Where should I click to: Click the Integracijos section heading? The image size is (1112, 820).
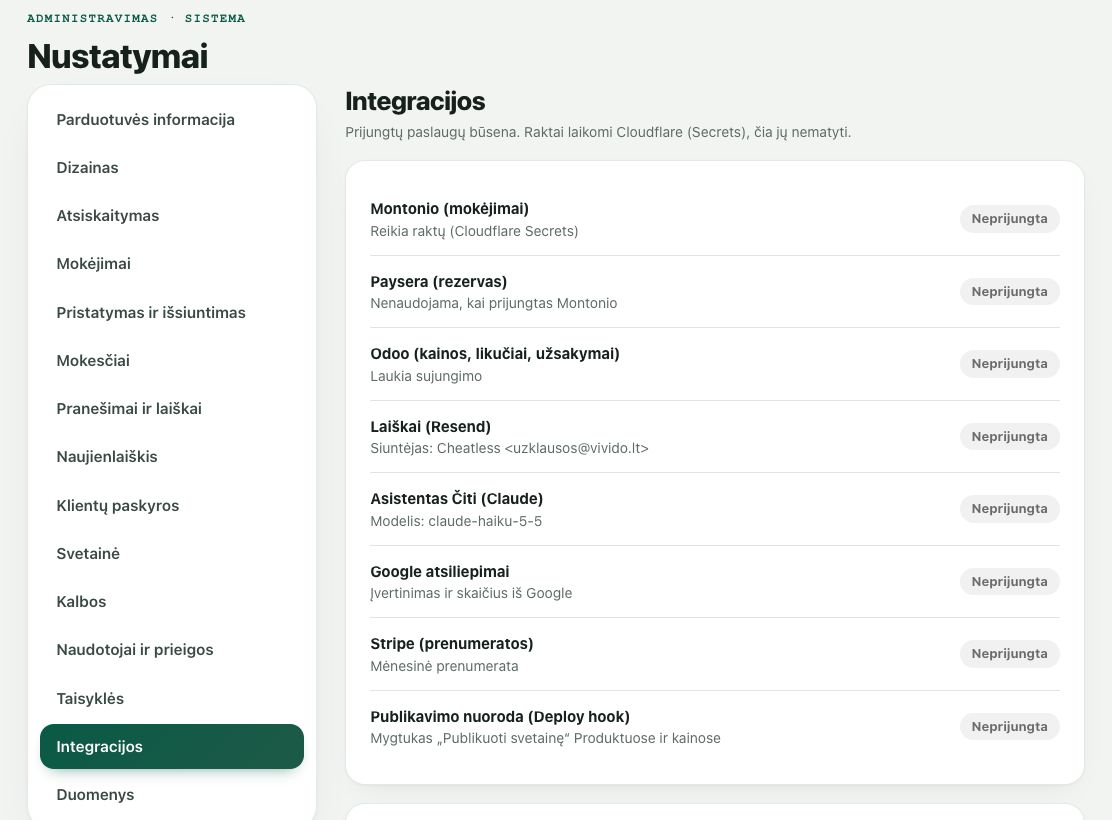pyautogui.click(x=415, y=101)
